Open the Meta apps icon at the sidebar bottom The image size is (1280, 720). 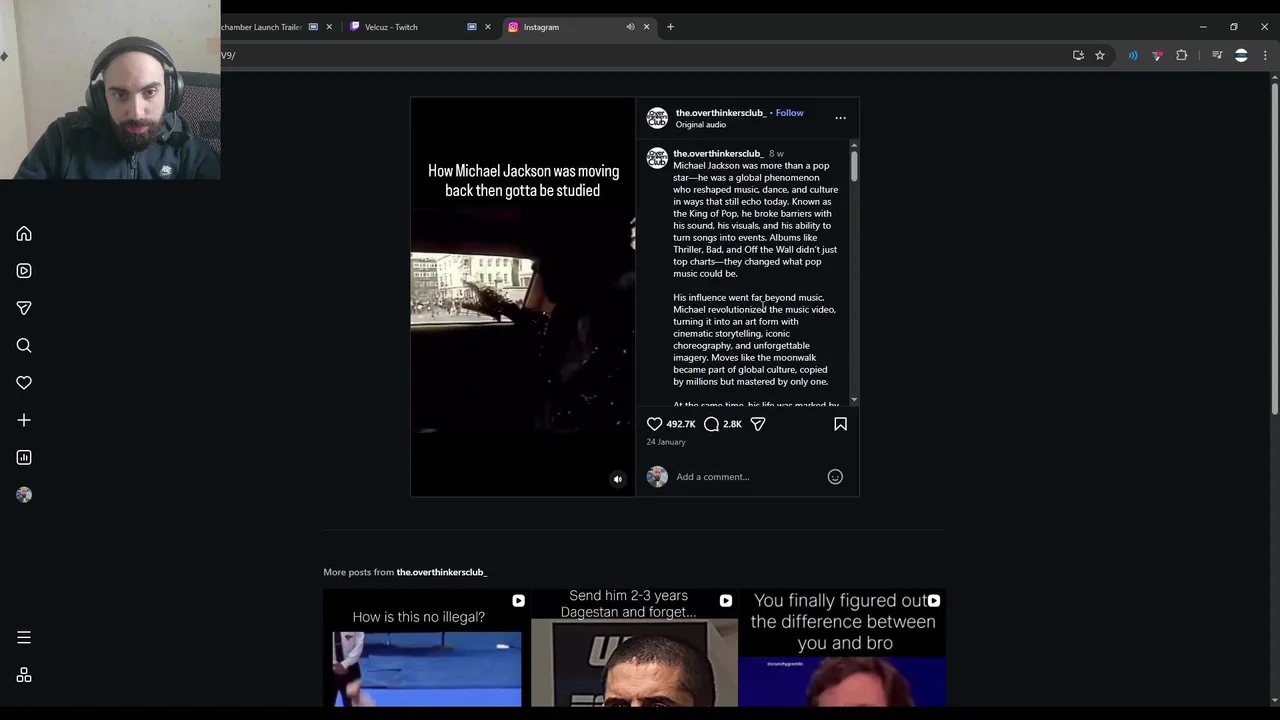click(24, 676)
